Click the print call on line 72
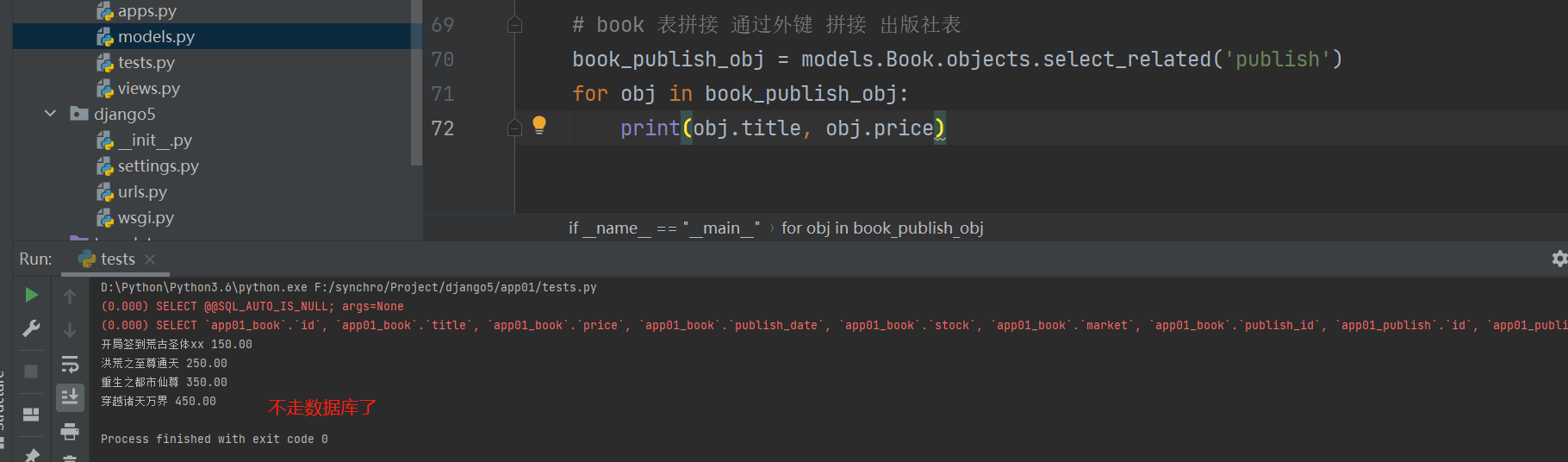Image resolution: width=1568 pixels, height=462 pixels. pos(650,128)
